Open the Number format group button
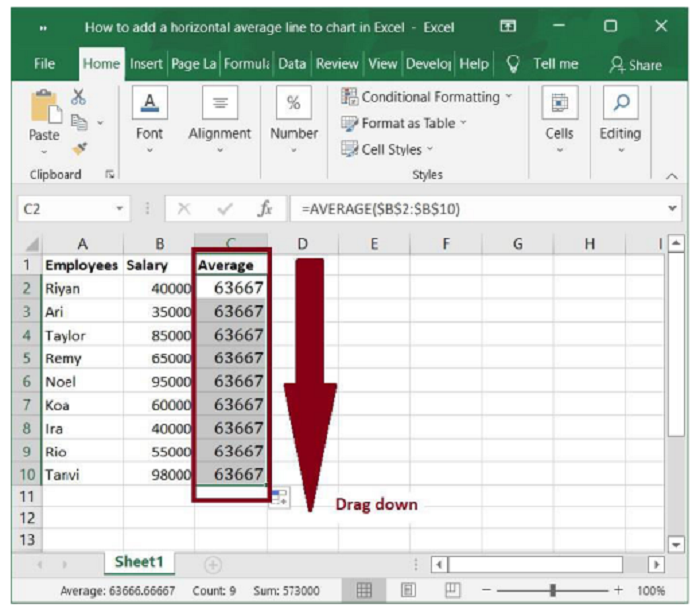This screenshot has height=612, width=700. click(x=294, y=103)
